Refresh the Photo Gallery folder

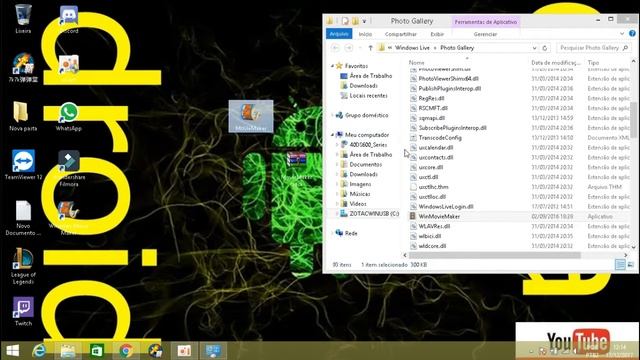coord(544,48)
